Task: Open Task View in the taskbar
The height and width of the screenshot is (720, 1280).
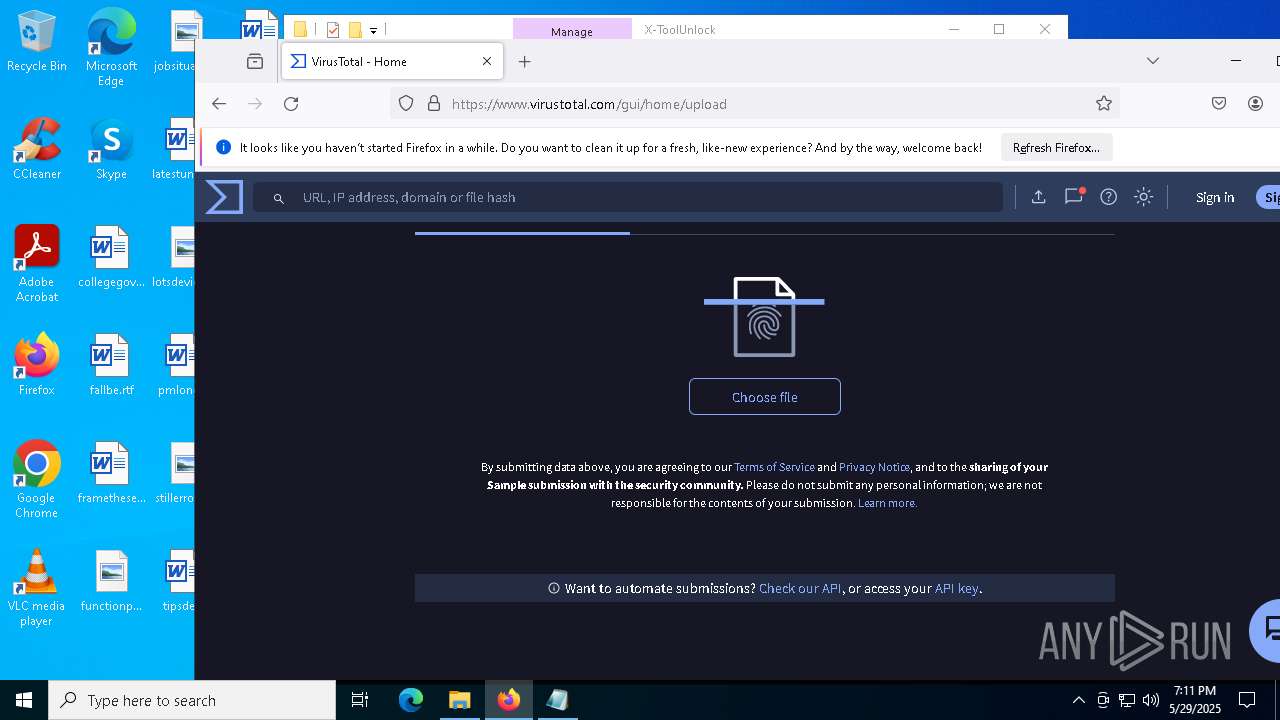Action: click(x=360, y=700)
